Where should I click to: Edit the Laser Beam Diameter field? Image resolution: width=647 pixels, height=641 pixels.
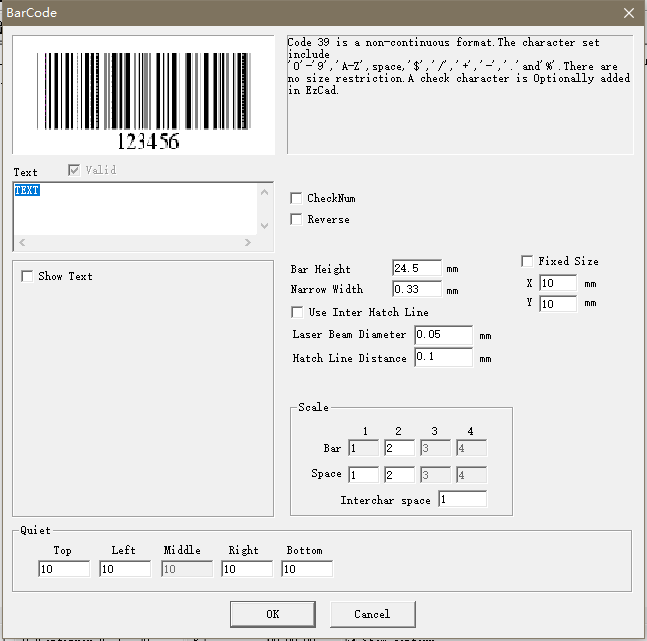(x=444, y=335)
